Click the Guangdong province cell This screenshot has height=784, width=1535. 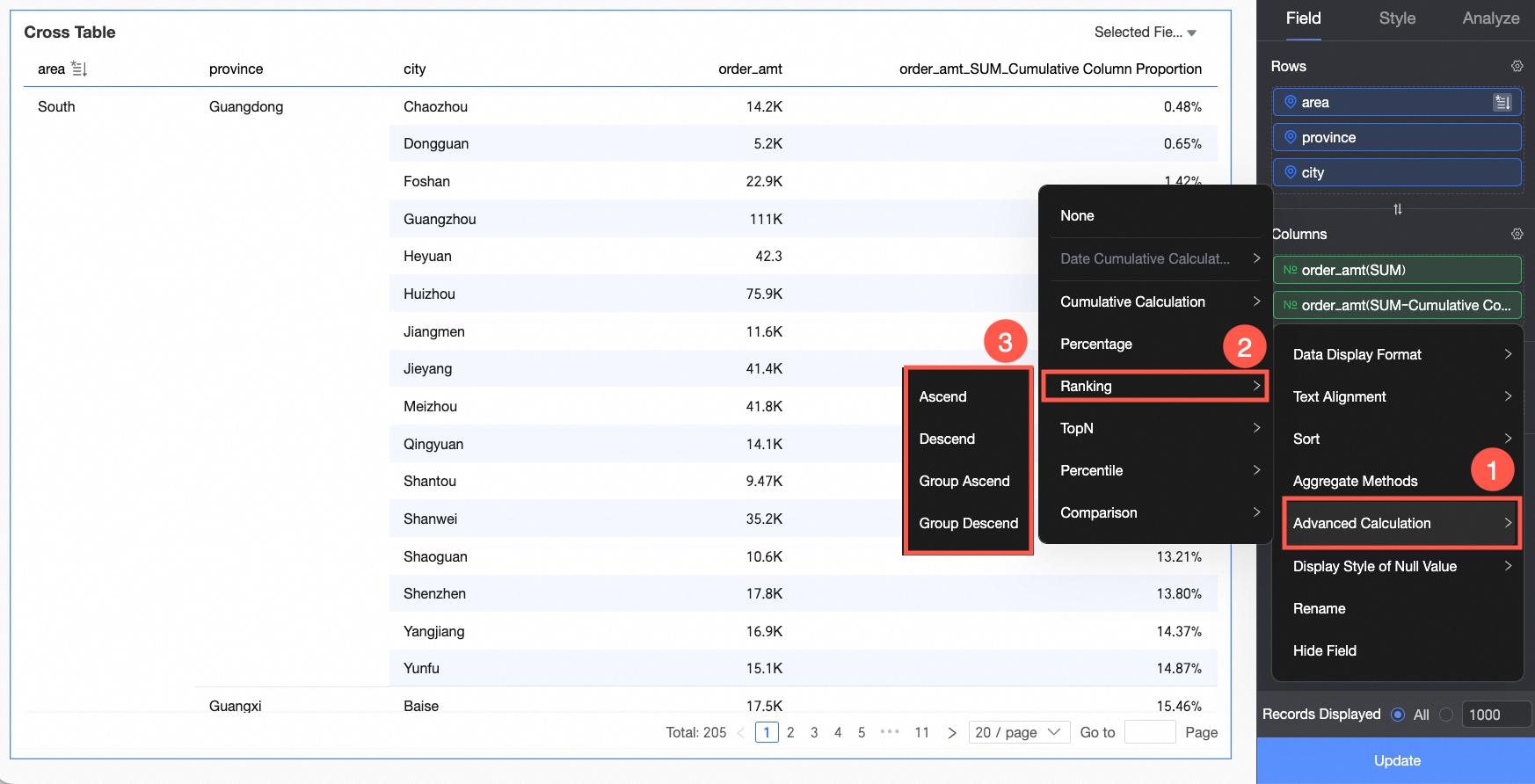(246, 106)
